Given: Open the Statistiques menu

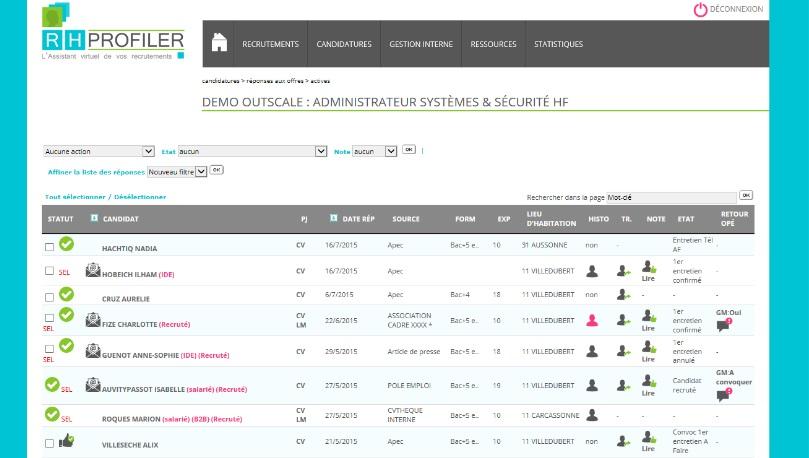Looking at the screenshot, I should [x=558, y=44].
